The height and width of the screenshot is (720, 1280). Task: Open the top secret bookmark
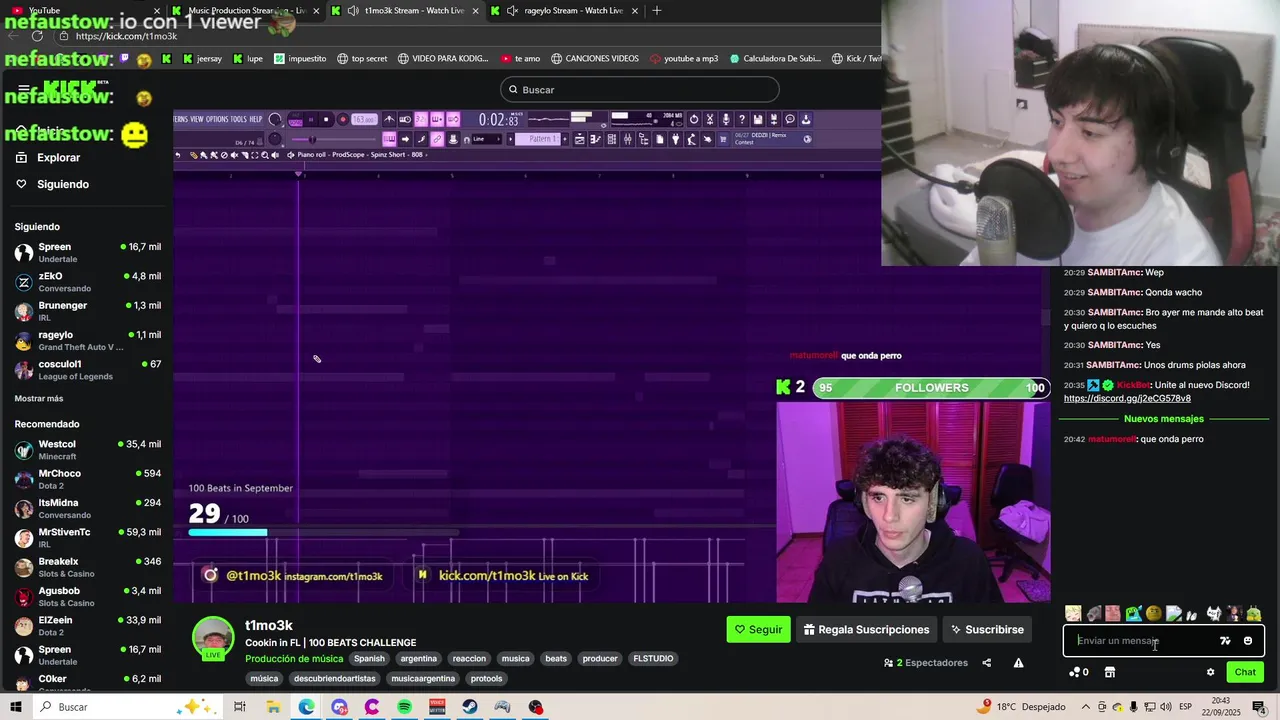pos(362,59)
